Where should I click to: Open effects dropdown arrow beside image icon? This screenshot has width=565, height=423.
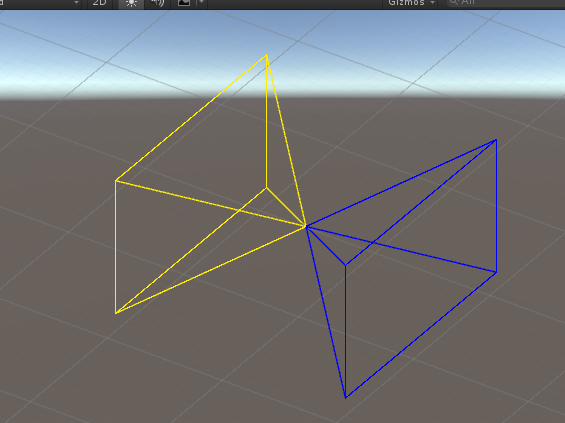click(x=202, y=3)
